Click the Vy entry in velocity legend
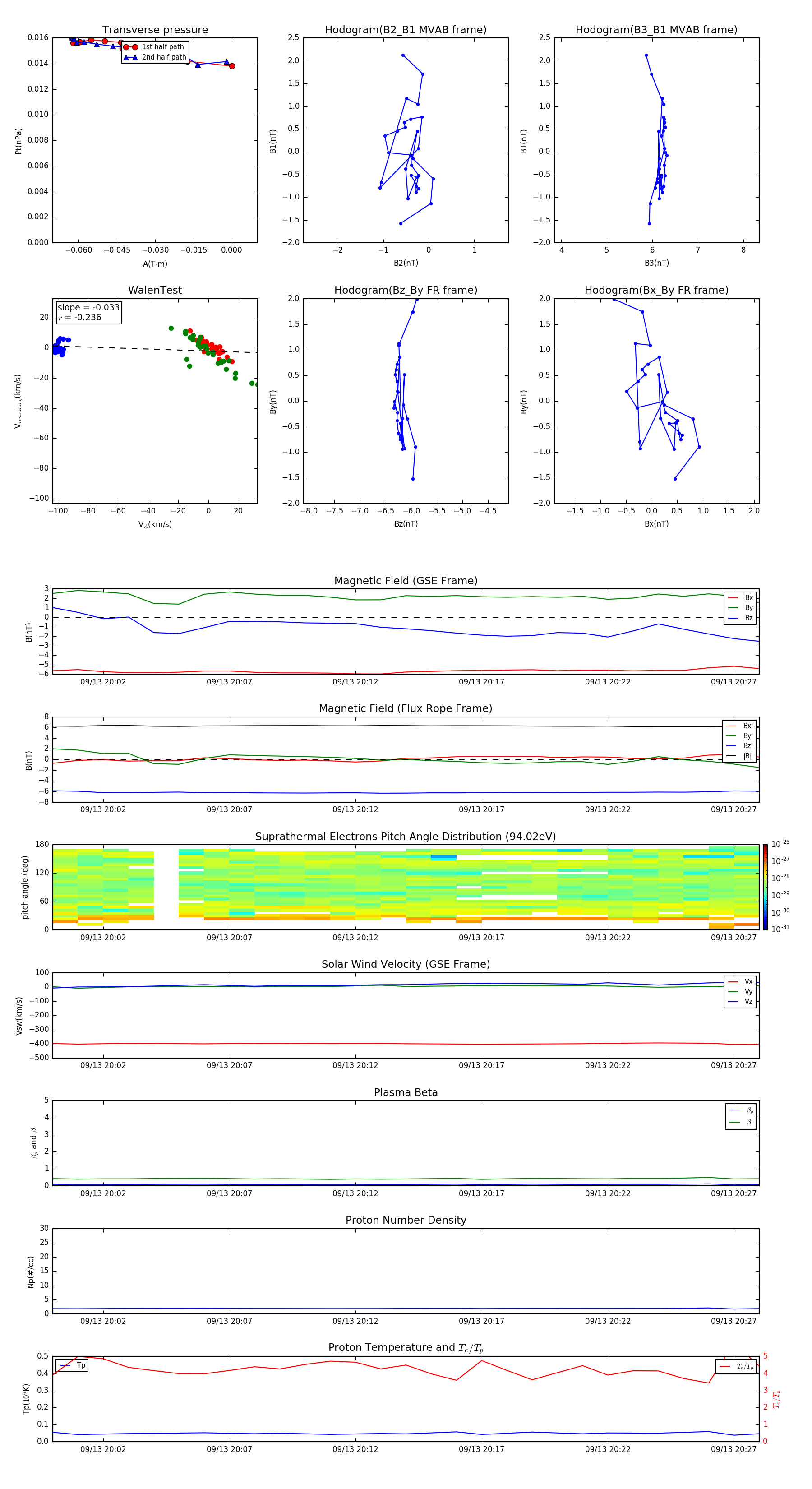This screenshot has height=1489, width=812. (x=741, y=991)
